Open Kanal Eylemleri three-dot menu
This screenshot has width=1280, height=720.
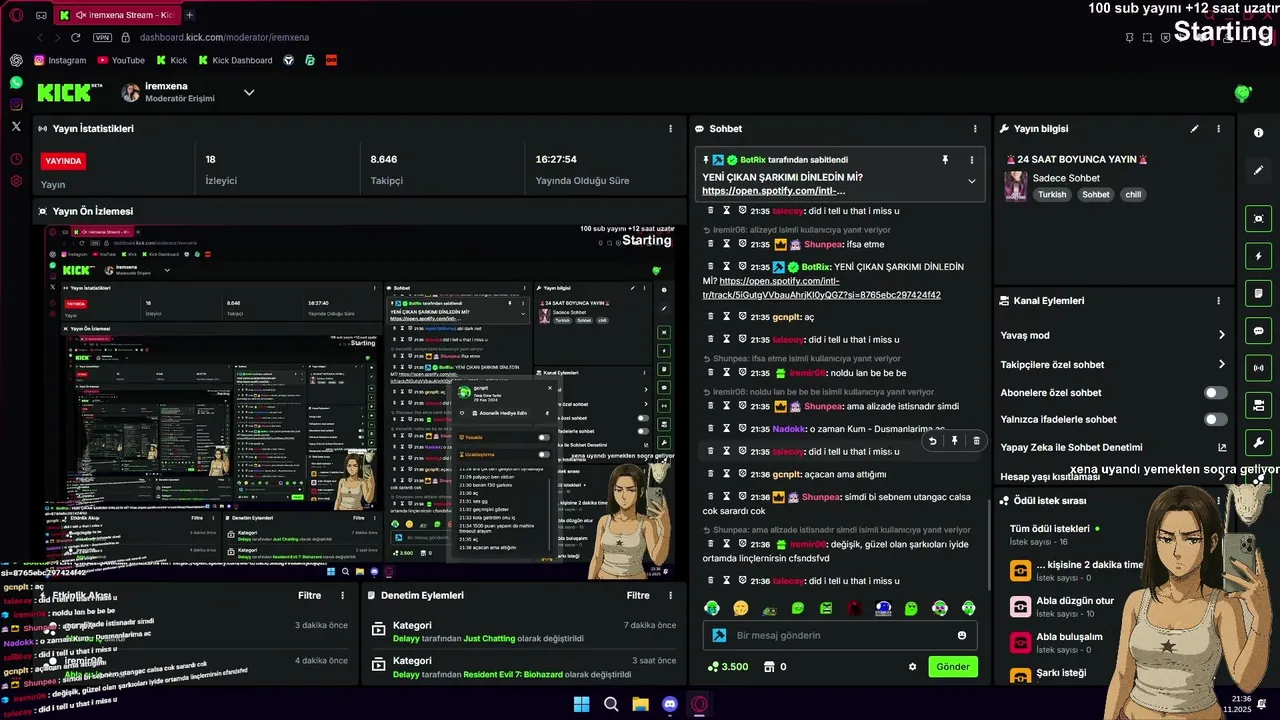(x=1218, y=301)
